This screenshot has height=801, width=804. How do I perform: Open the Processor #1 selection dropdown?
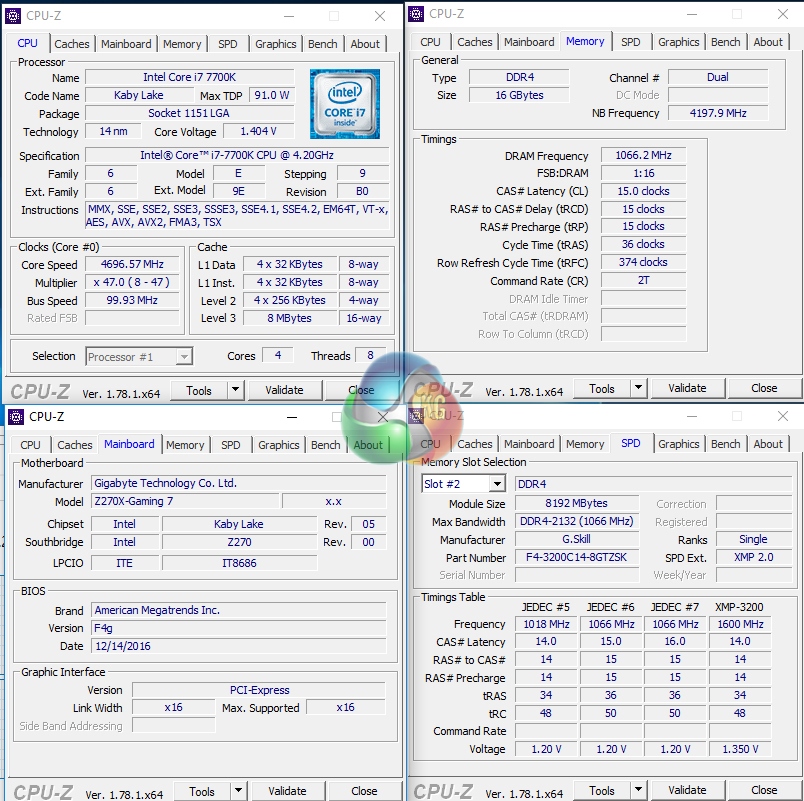pyautogui.click(x=139, y=357)
